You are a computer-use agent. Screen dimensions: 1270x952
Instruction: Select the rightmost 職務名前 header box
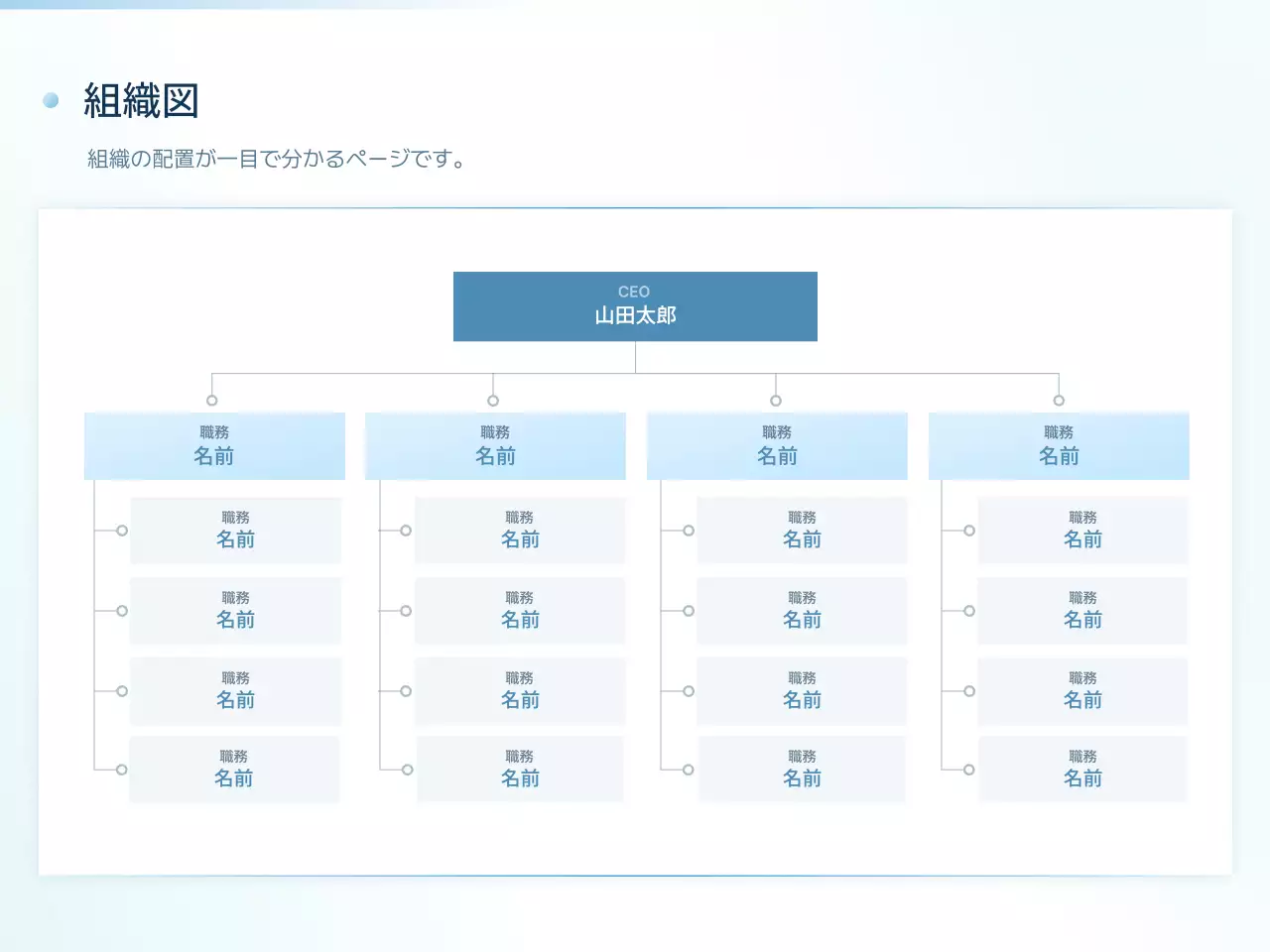pos(1058,446)
